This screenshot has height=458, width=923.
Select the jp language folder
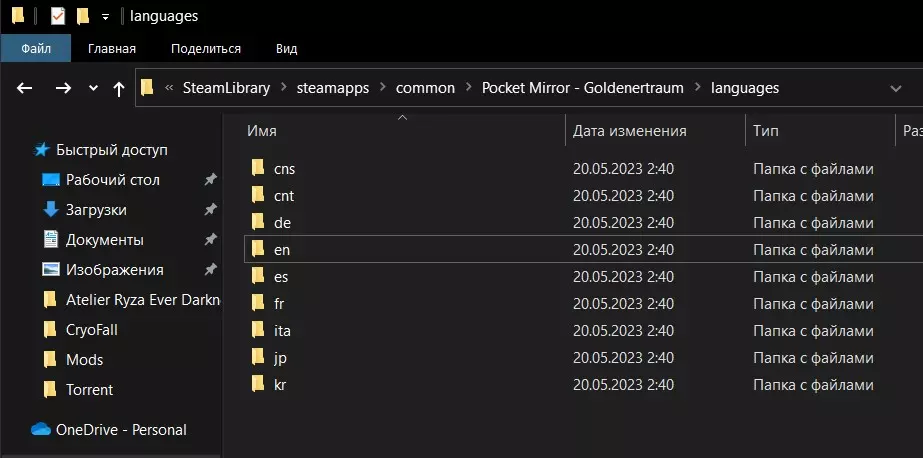point(280,357)
